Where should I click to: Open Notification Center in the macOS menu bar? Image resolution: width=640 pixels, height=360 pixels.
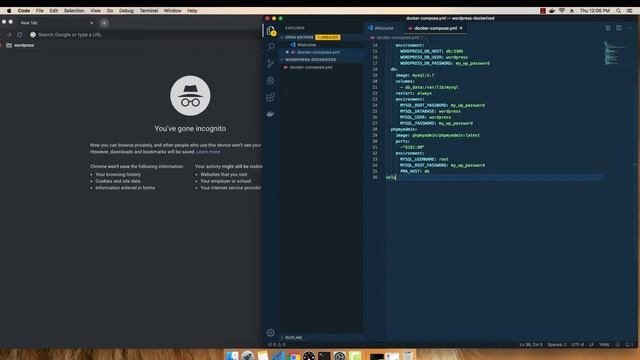[x=630, y=11]
